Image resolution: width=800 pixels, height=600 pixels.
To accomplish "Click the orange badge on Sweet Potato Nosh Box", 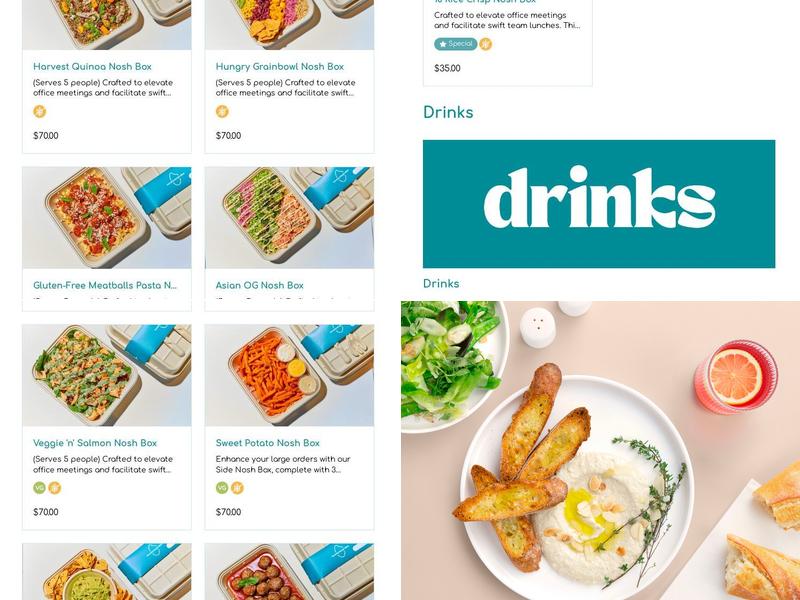I will [x=237, y=488].
